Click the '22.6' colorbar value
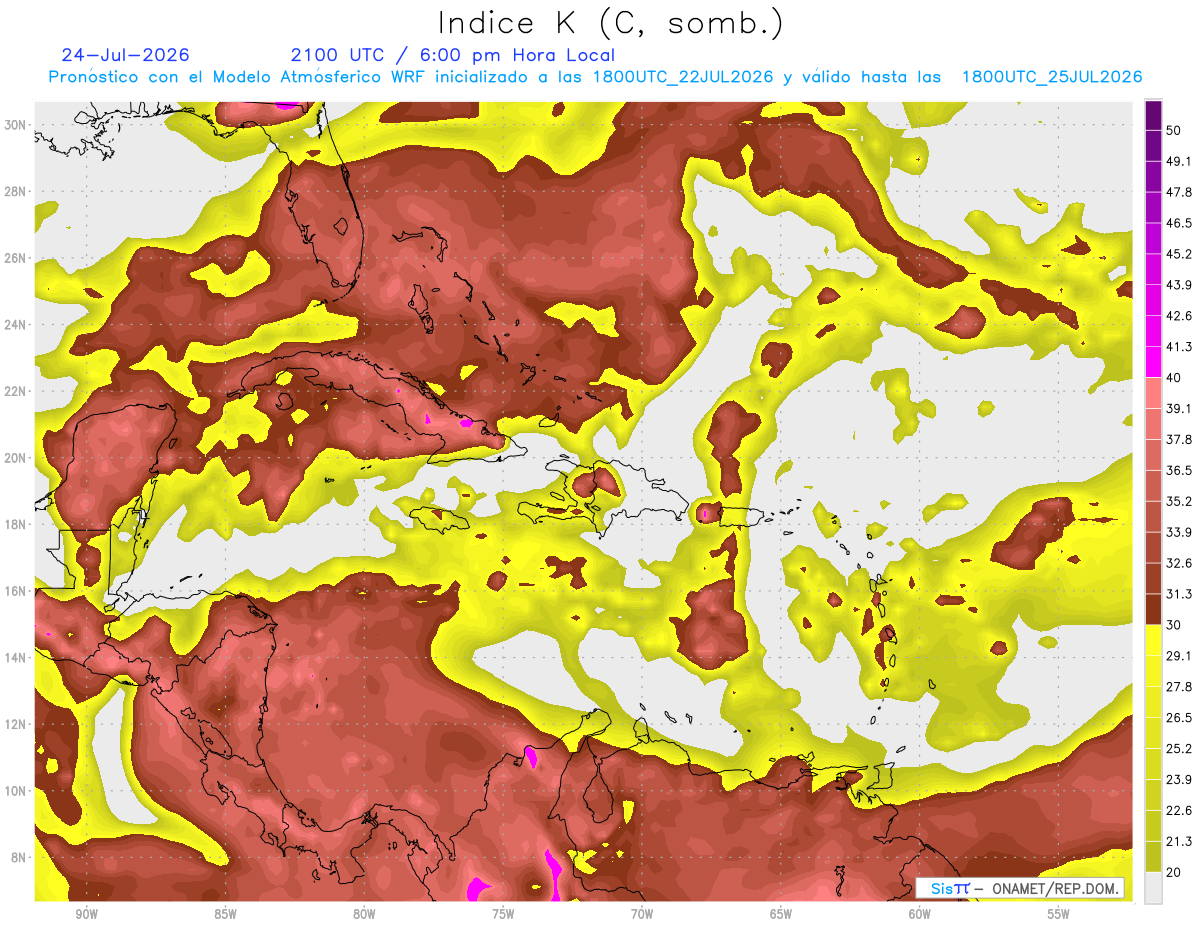The image size is (1200, 927). (x=1180, y=811)
